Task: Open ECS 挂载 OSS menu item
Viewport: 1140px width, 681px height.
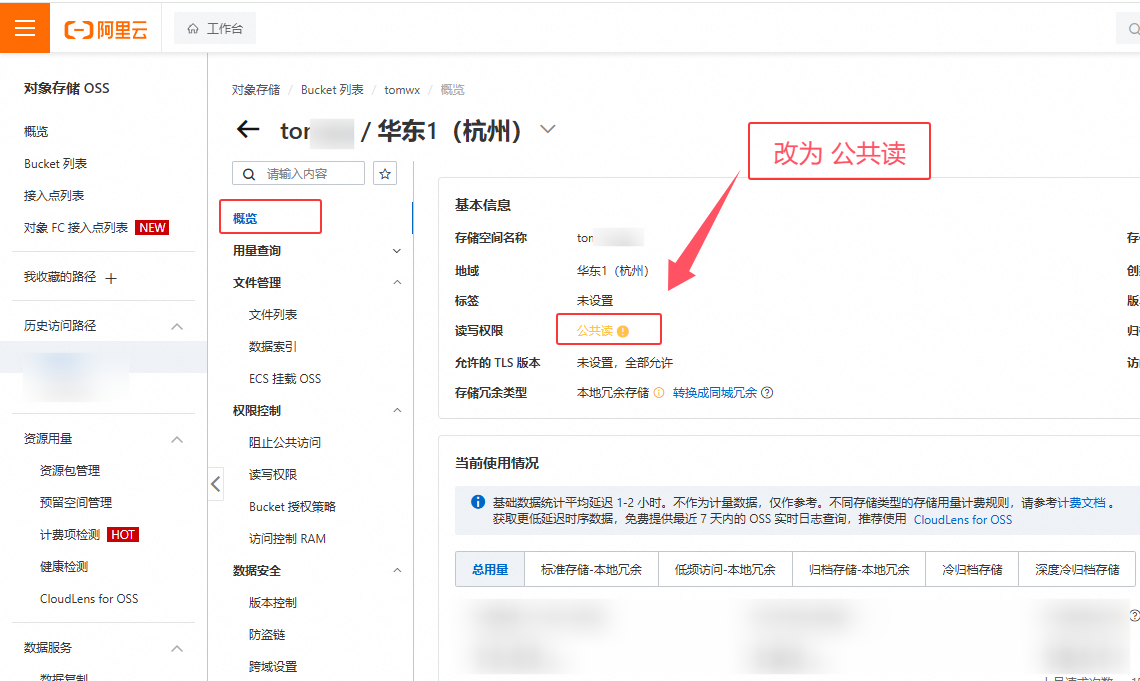Action: [x=284, y=379]
